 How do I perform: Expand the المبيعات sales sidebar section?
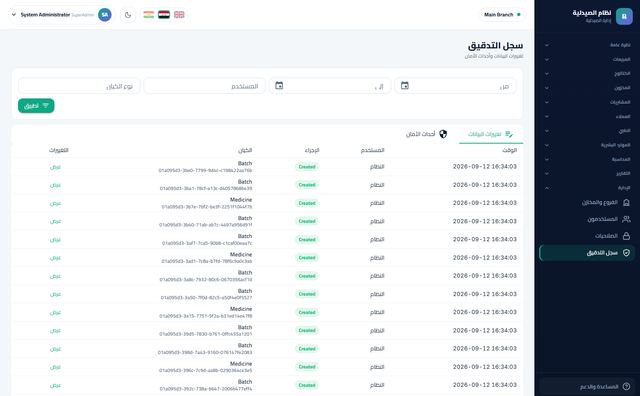pos(587,59)
